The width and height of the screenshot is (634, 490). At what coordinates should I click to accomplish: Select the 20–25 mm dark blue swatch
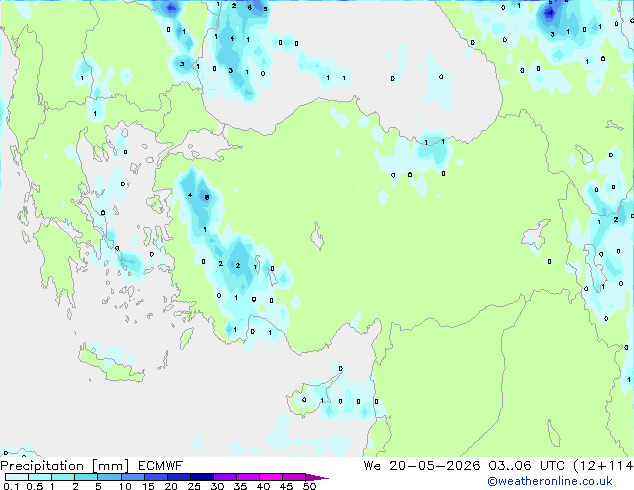coord(178,477)
